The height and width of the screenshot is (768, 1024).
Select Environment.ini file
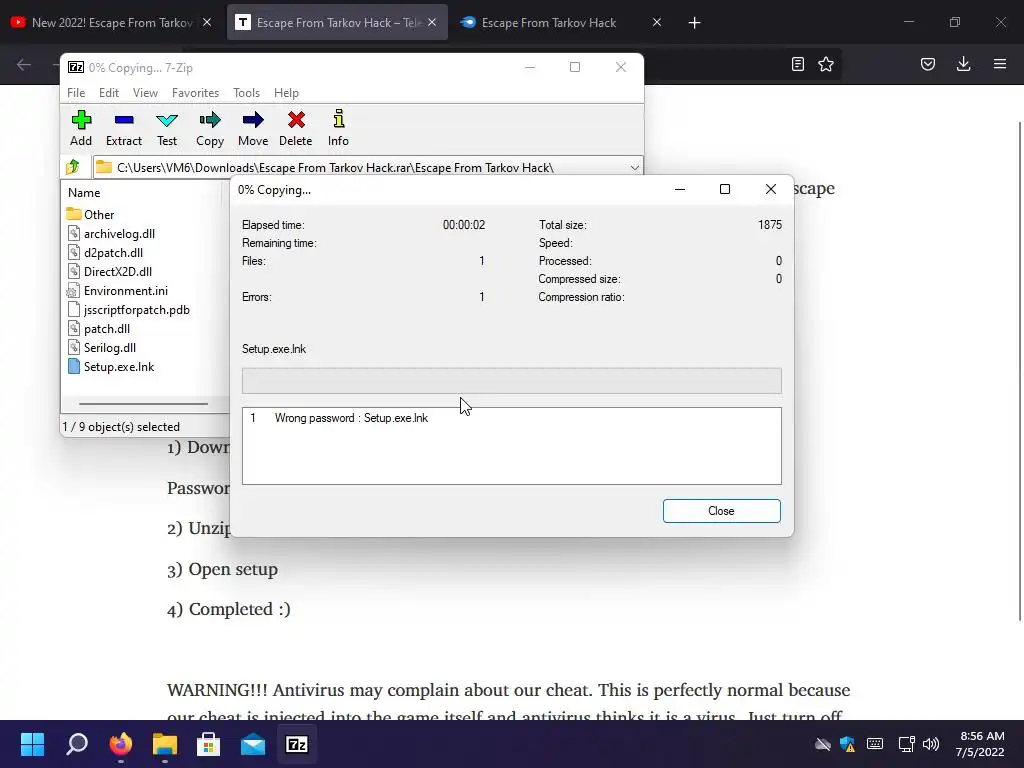(x=118, y=291)
